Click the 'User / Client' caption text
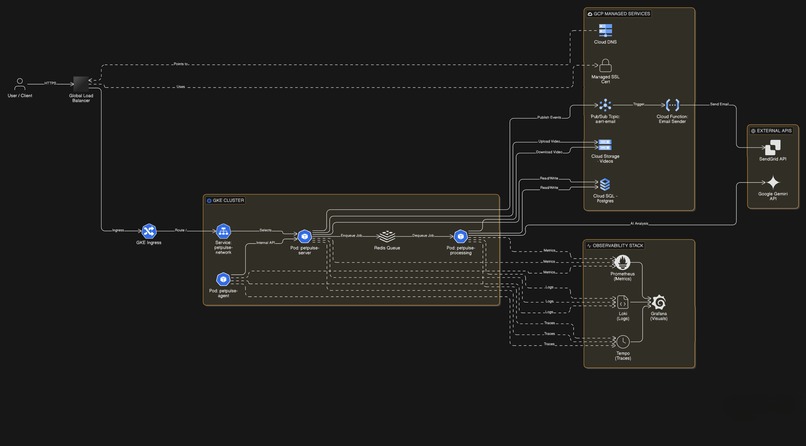The image size is (806, 446). coord(20,96)
